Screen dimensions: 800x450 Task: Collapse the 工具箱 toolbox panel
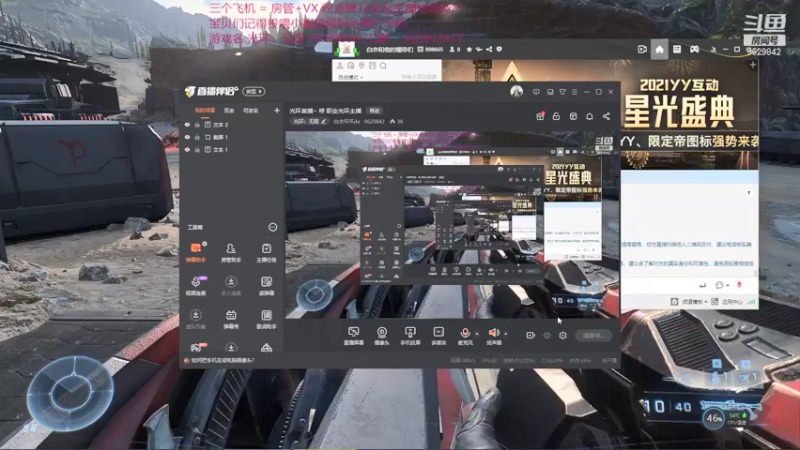[273, 227]
